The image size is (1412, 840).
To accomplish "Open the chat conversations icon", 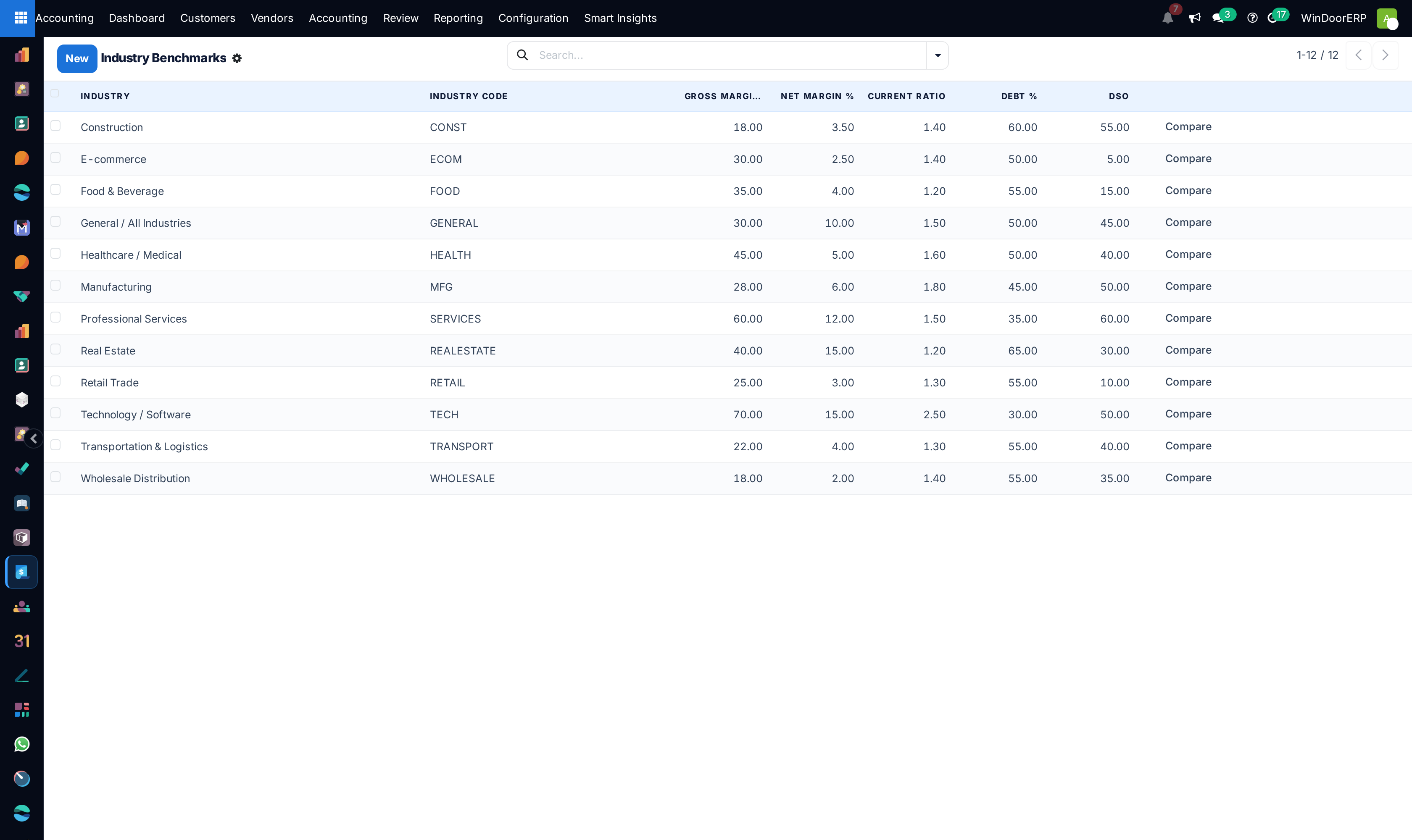I will click(x=1218, y=18).
